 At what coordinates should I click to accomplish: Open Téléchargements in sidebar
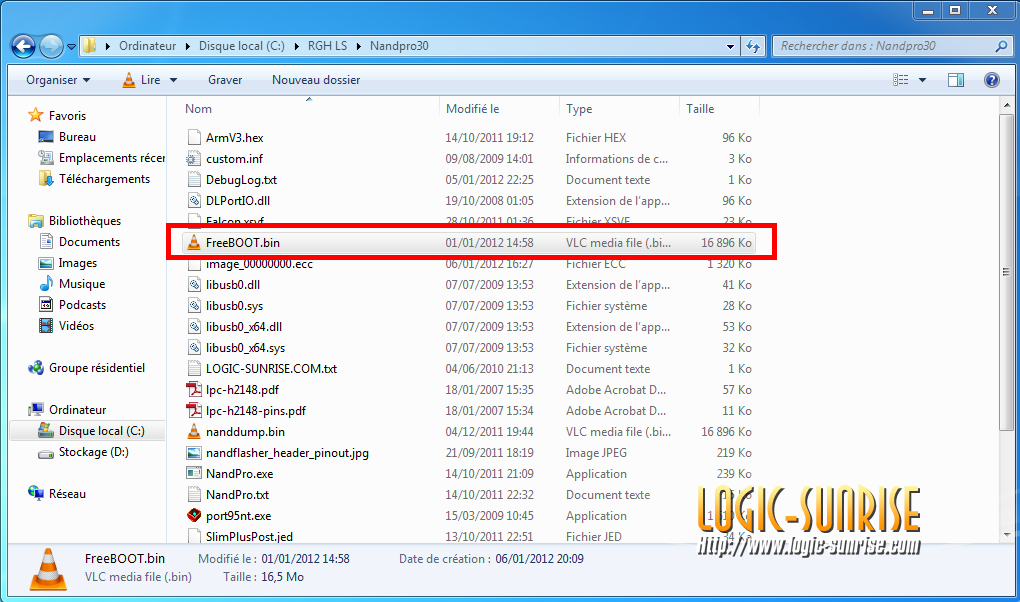click(x=94, y=179)
